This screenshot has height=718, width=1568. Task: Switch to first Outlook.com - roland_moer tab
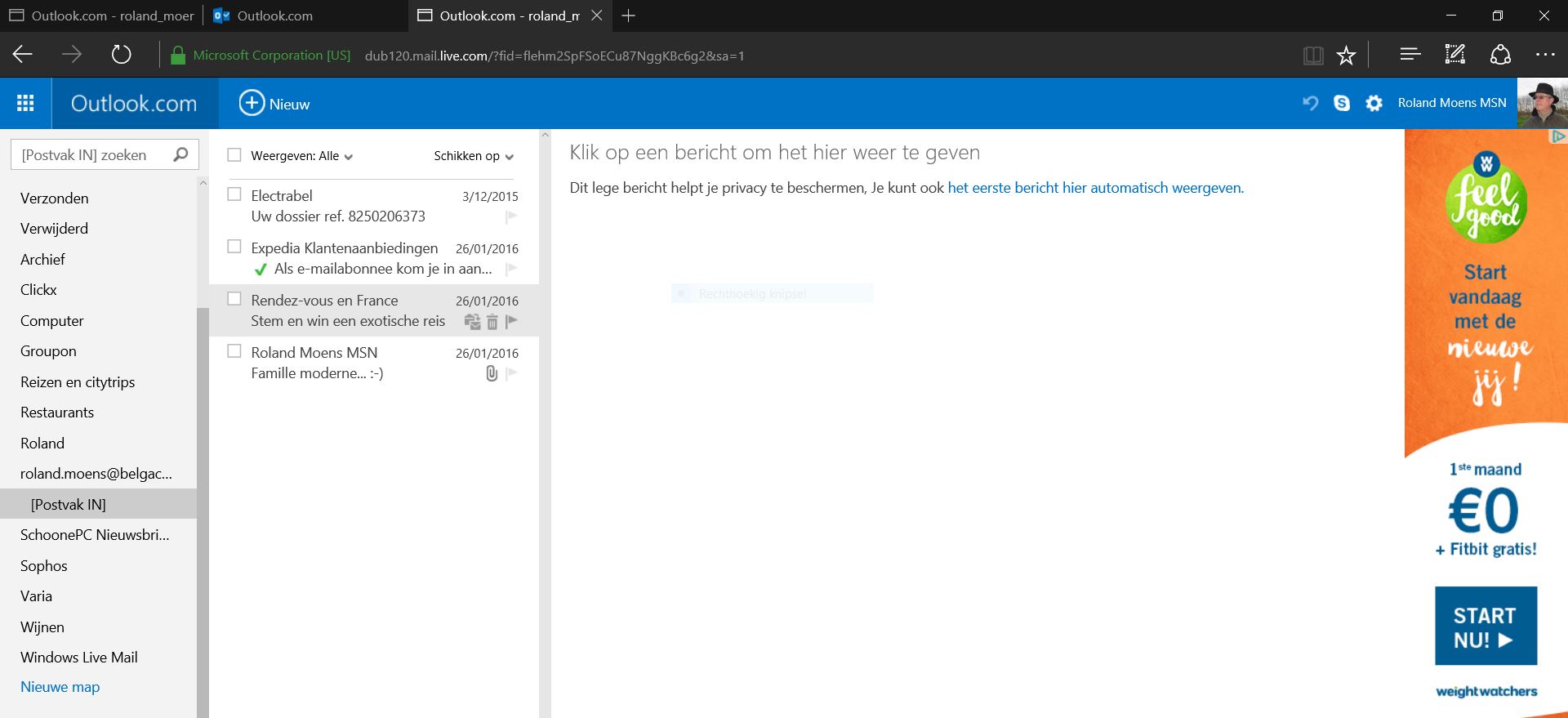pyautogui.click(x=102, y=16)
